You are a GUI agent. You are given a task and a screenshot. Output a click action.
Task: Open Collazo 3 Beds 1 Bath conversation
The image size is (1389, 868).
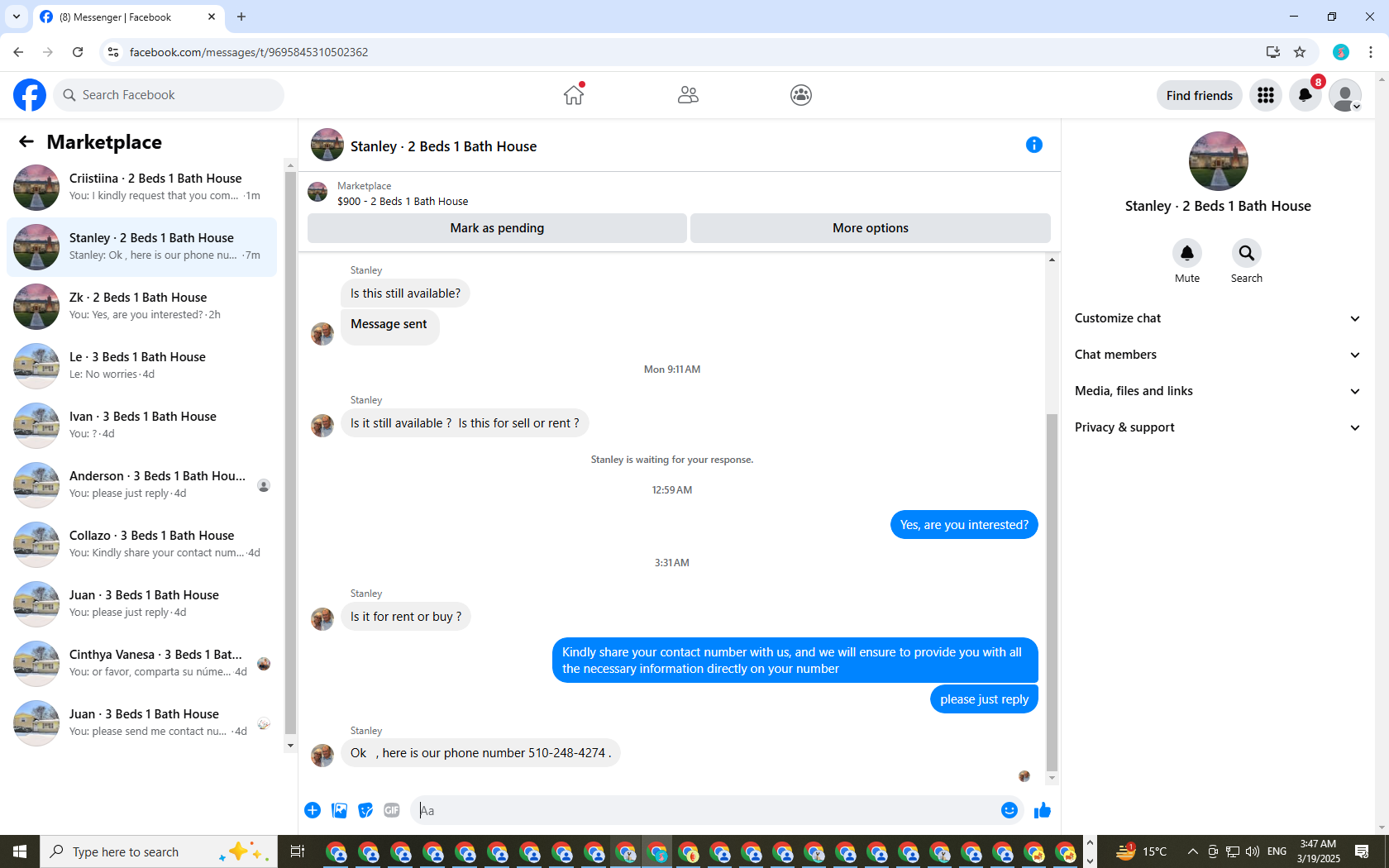click(142, 545)
